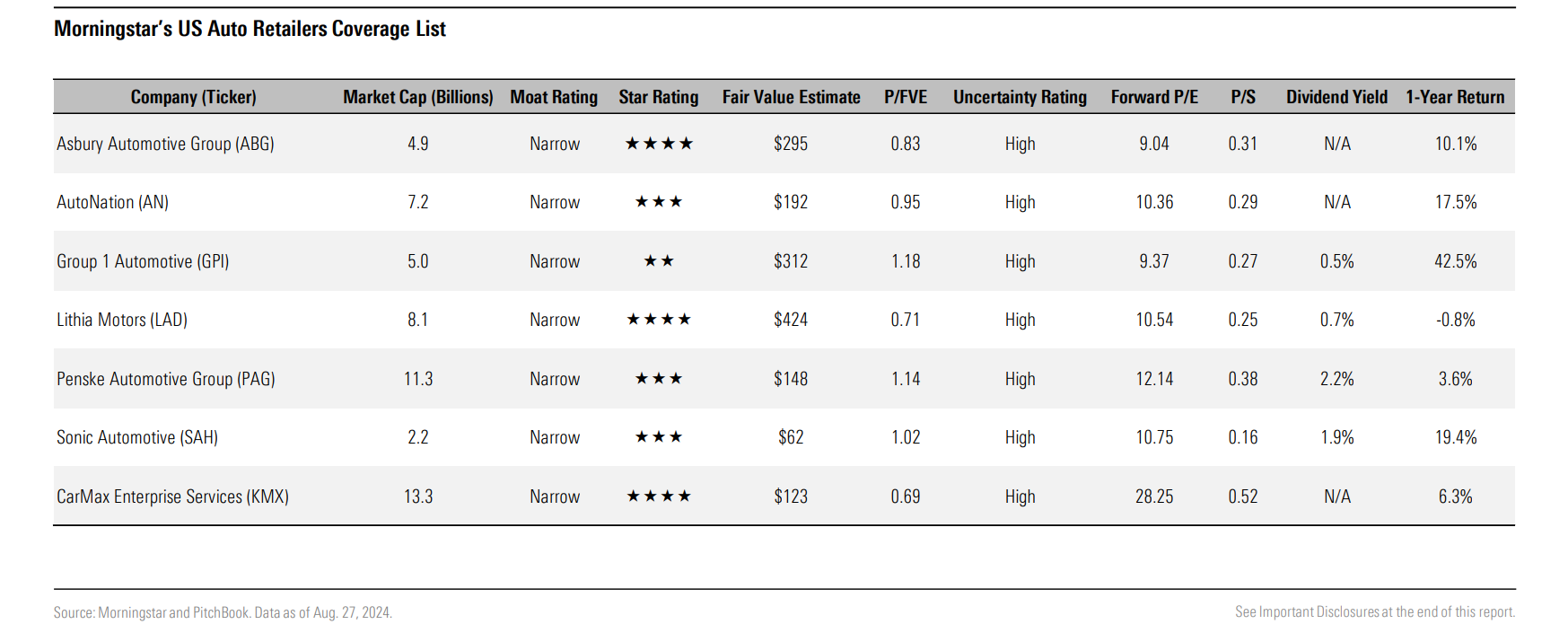Click the Moat Rating column header
Image resolution: width=1568 pixels, height=624 pixels.
click(554, 97)
